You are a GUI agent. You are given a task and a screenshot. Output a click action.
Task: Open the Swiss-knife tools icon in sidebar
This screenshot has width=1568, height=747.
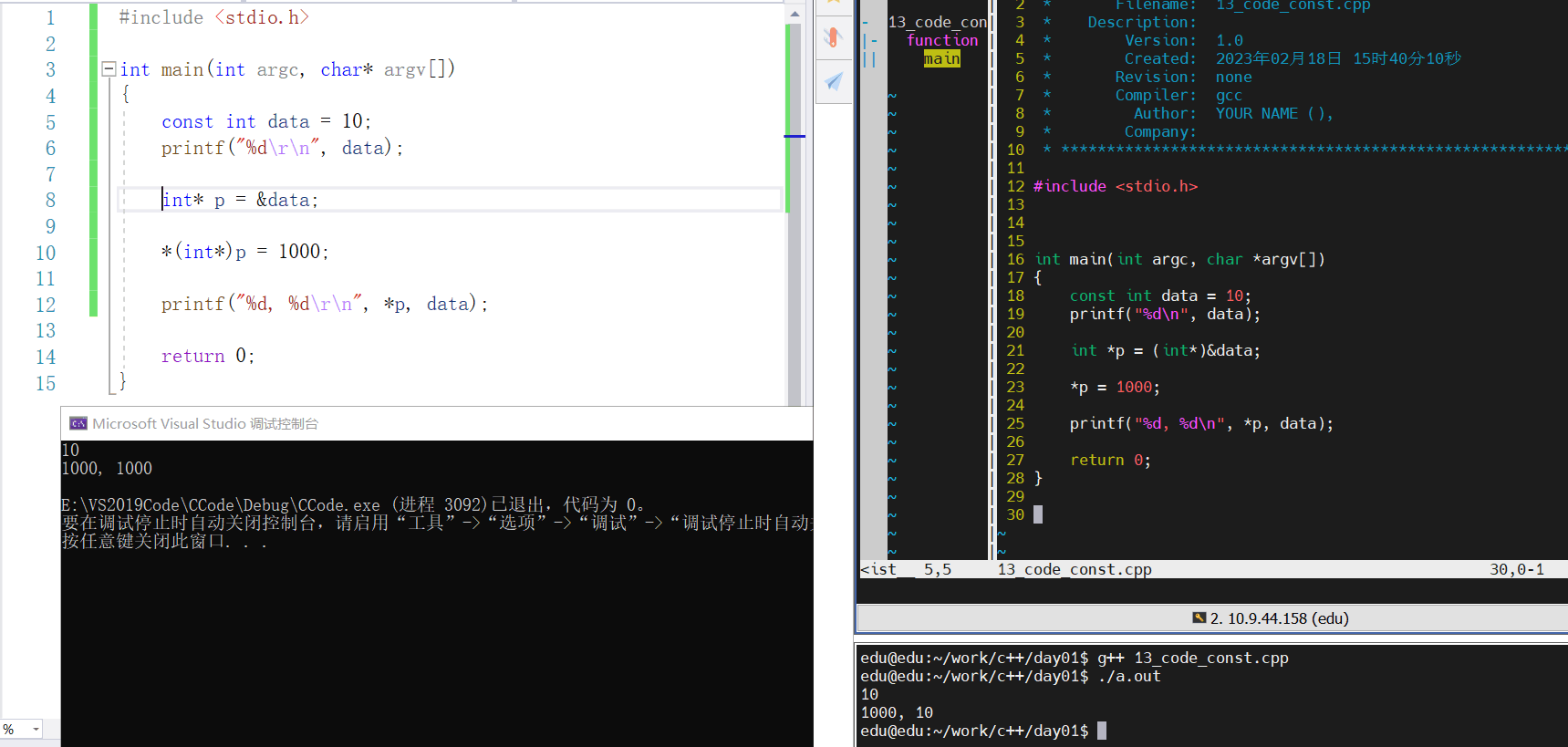(x=833, y=37)
